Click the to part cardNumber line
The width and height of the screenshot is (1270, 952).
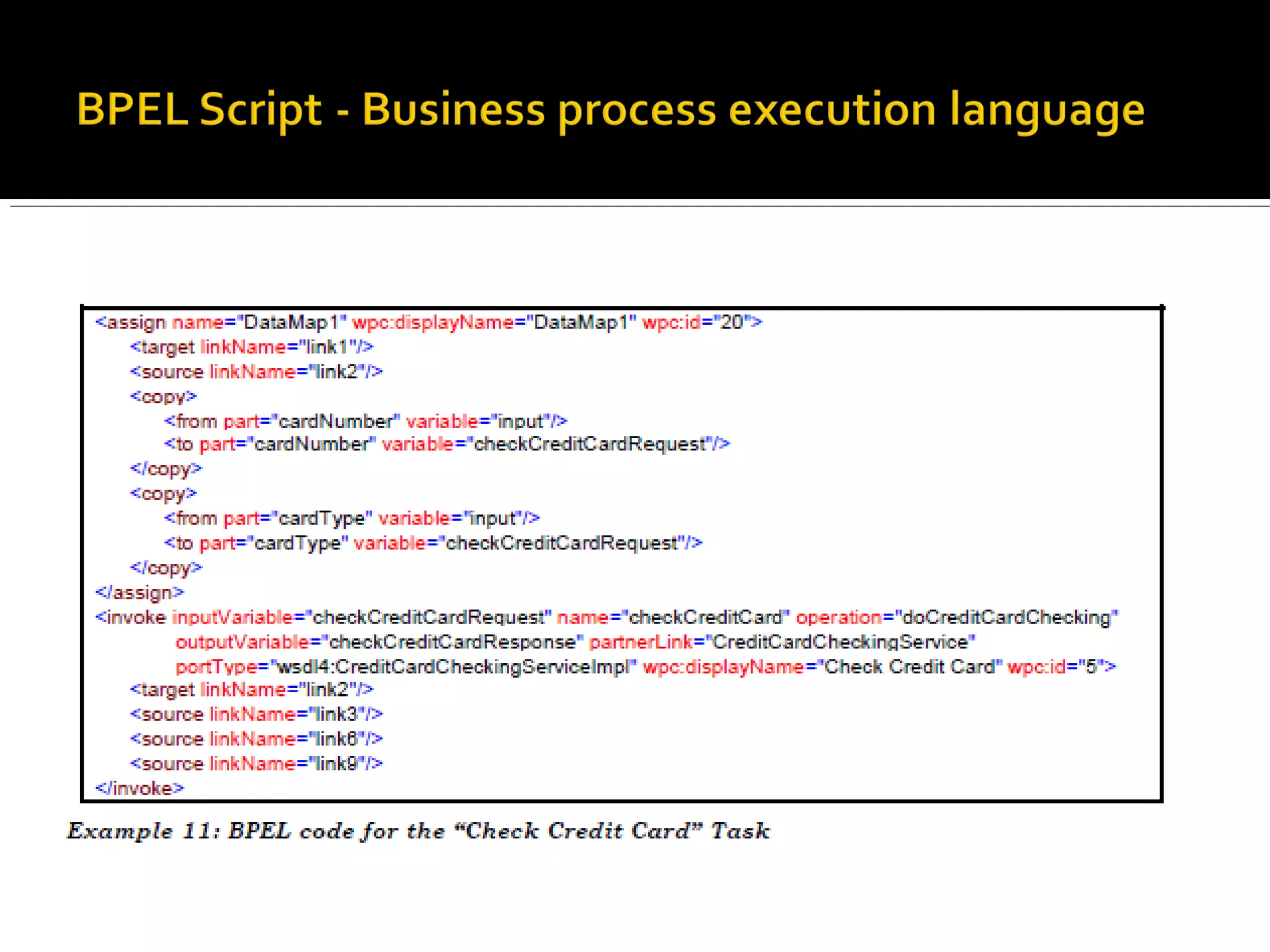pos(446,444)
